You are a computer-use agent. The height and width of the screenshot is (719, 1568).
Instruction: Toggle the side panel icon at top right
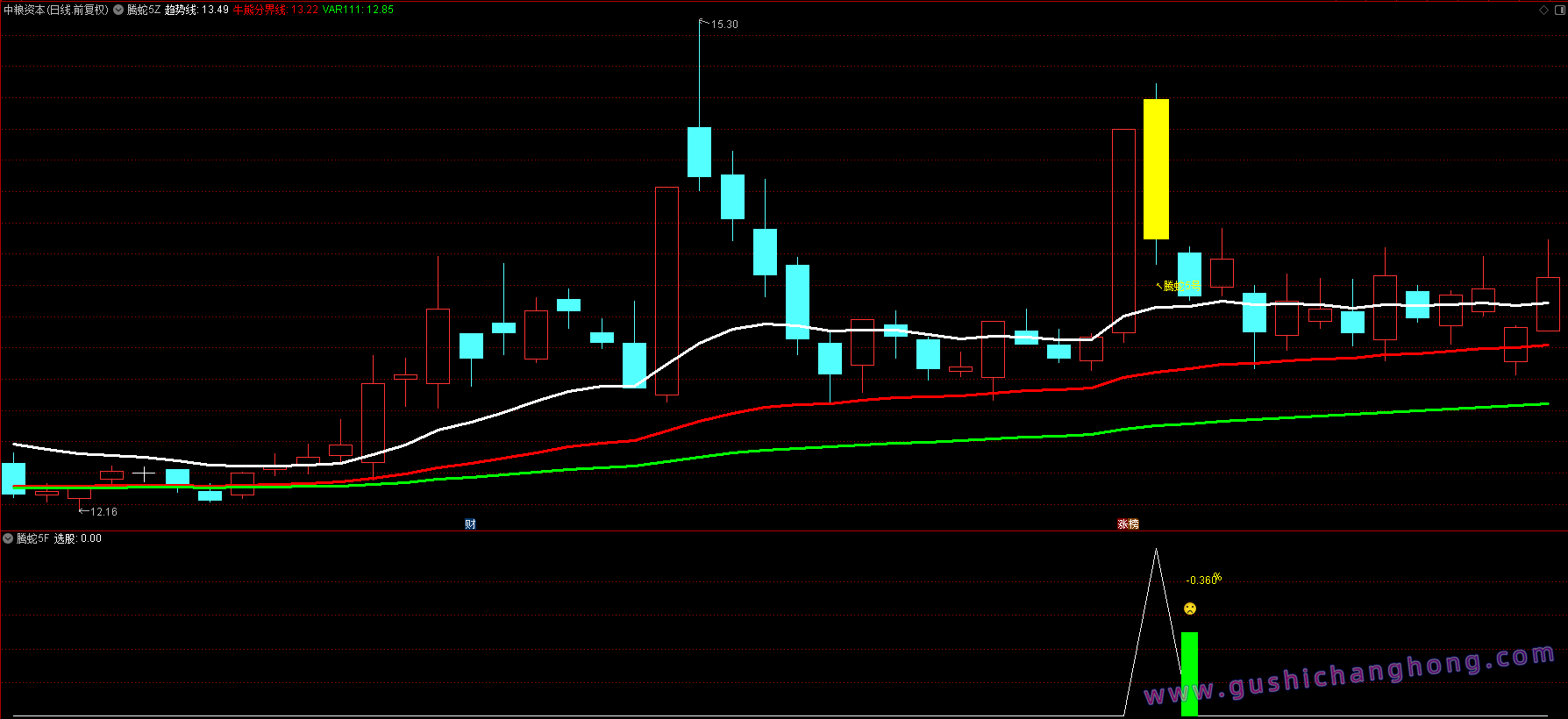[1559, 10]
